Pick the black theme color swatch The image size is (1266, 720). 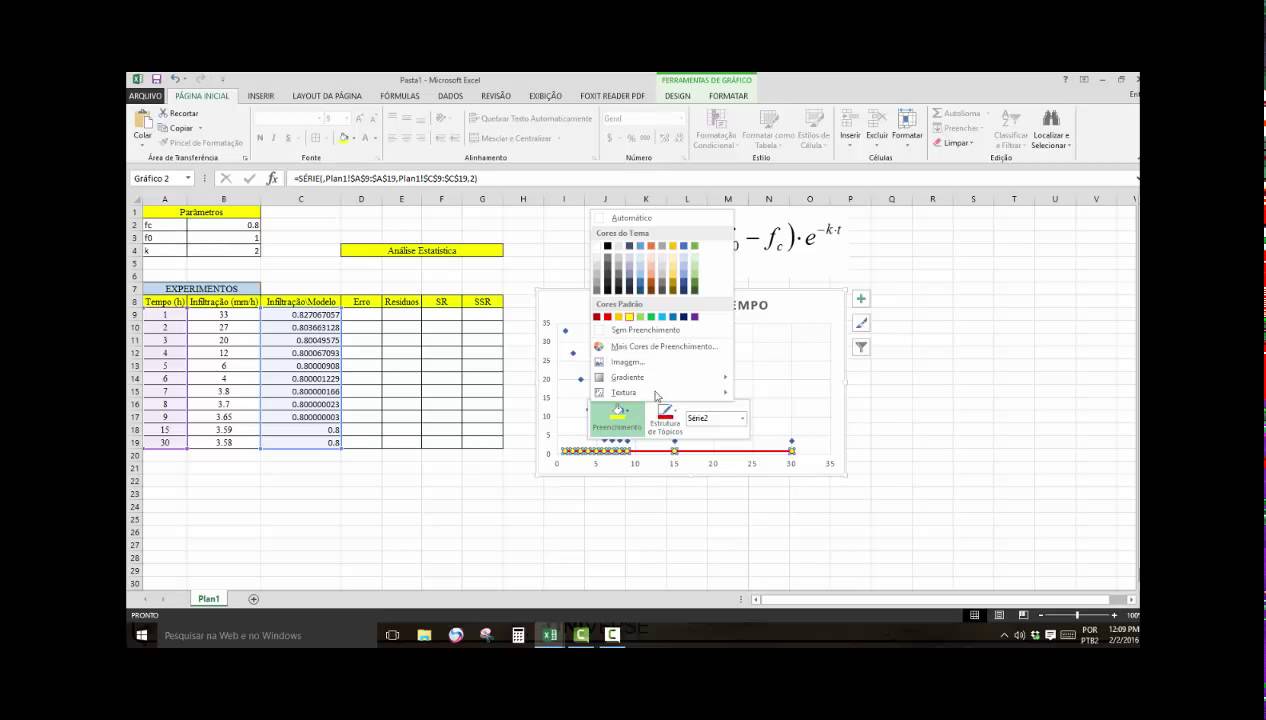607,246
